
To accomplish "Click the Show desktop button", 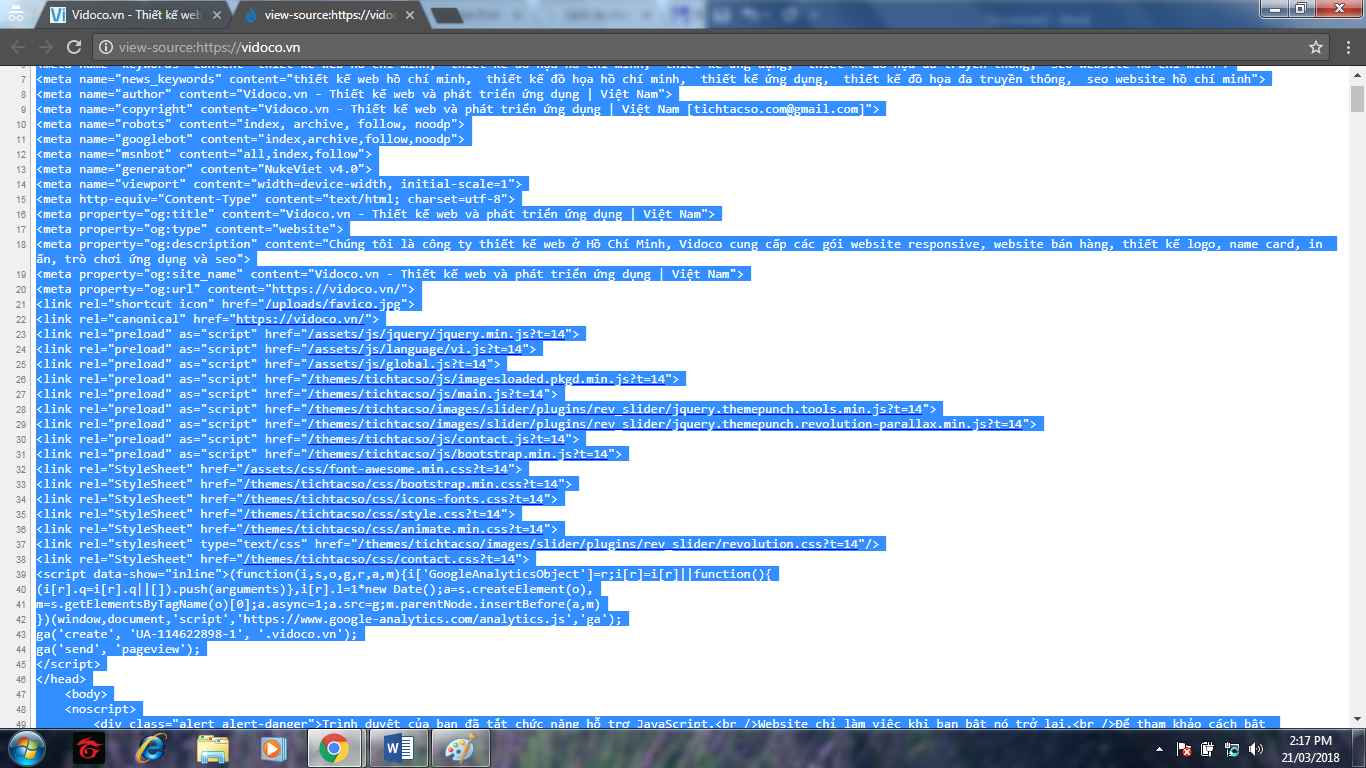I will [1359, 748].
